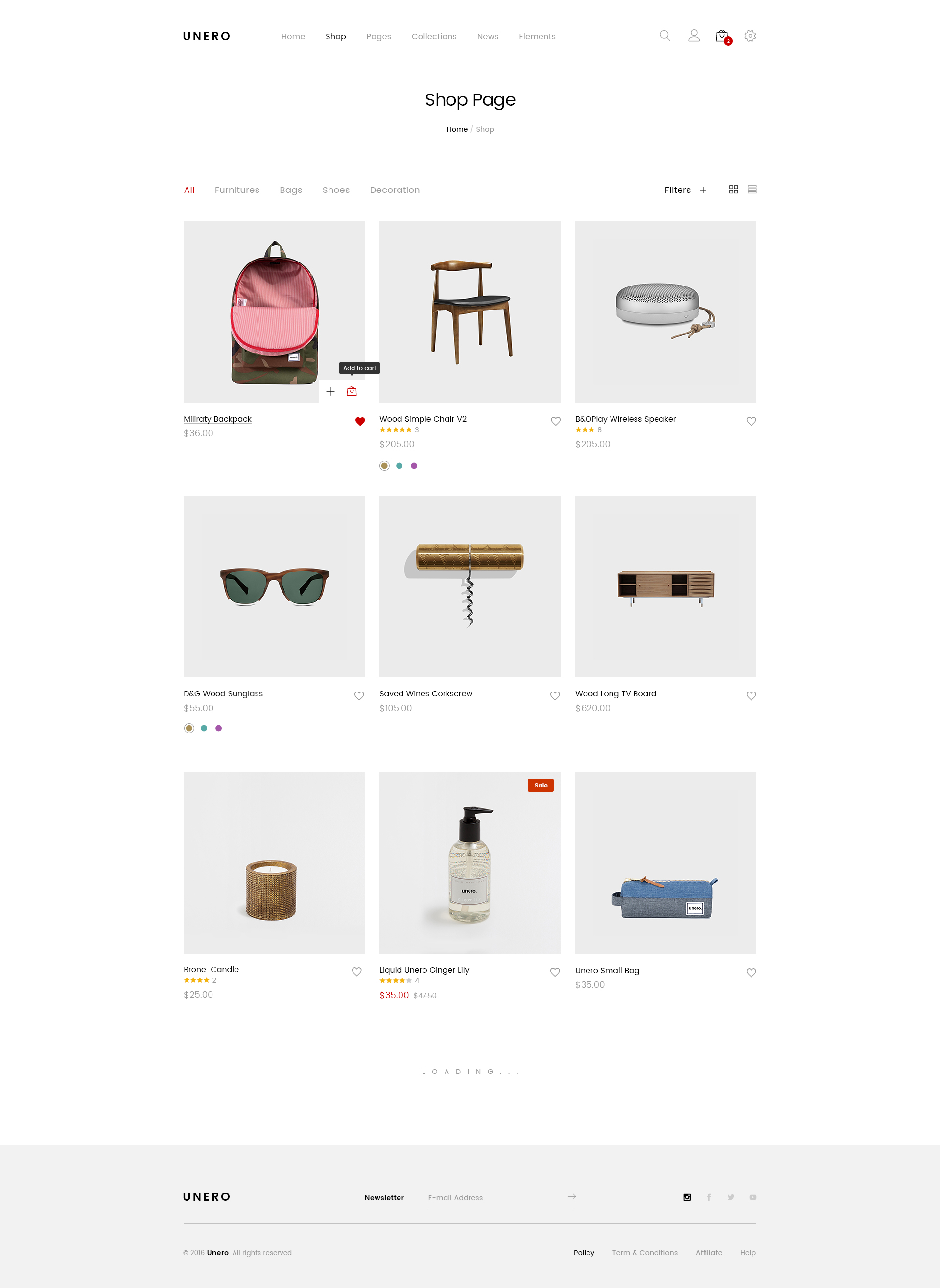Open the user account icon
This screenshot has width=940, height=1288.
point(694,36)
